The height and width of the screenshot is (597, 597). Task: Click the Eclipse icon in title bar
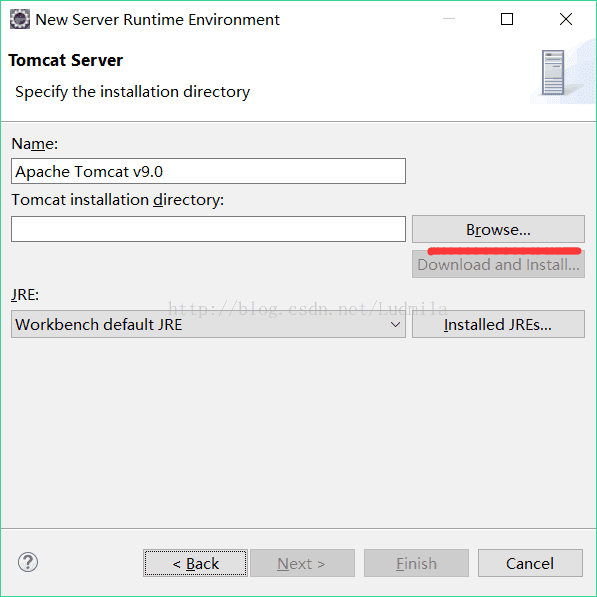[x=20, y=19]
